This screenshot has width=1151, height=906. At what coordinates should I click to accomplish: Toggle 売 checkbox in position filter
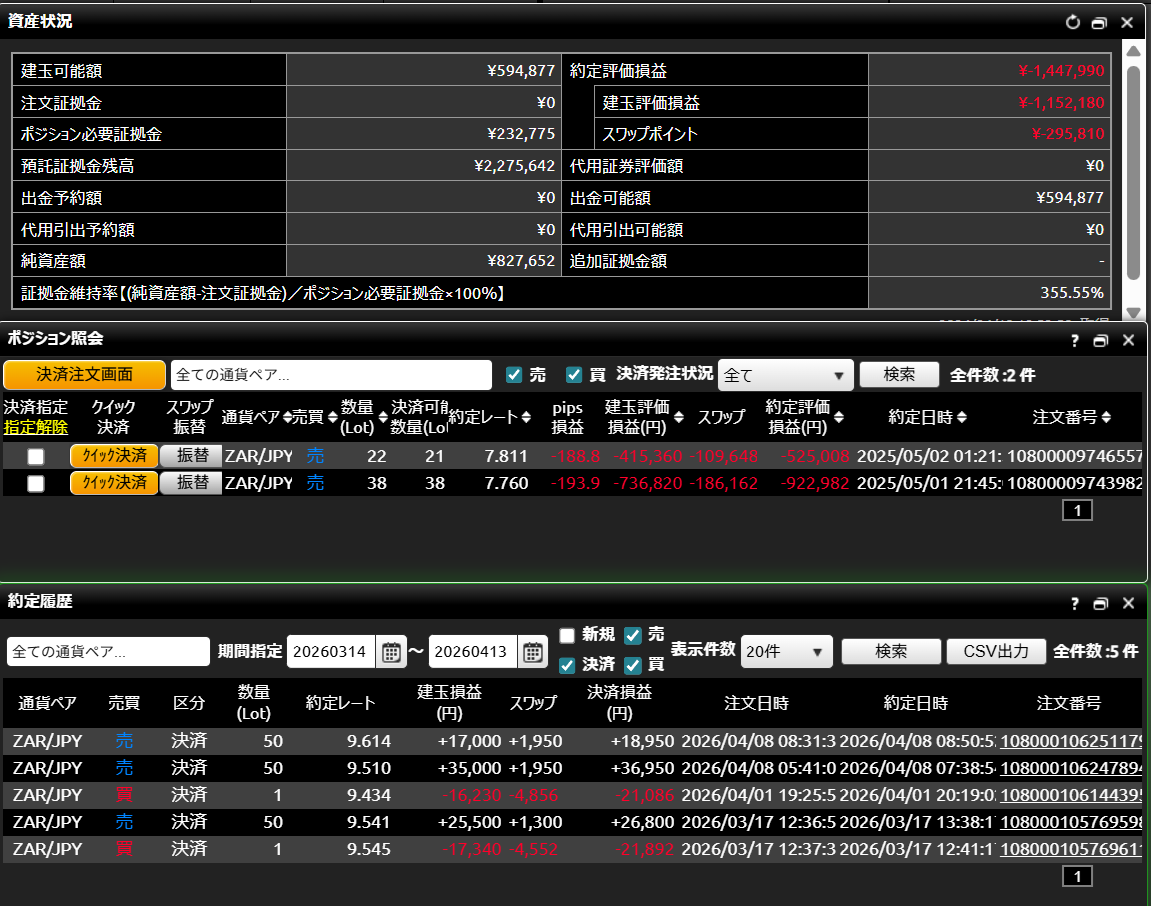[515, 375]
